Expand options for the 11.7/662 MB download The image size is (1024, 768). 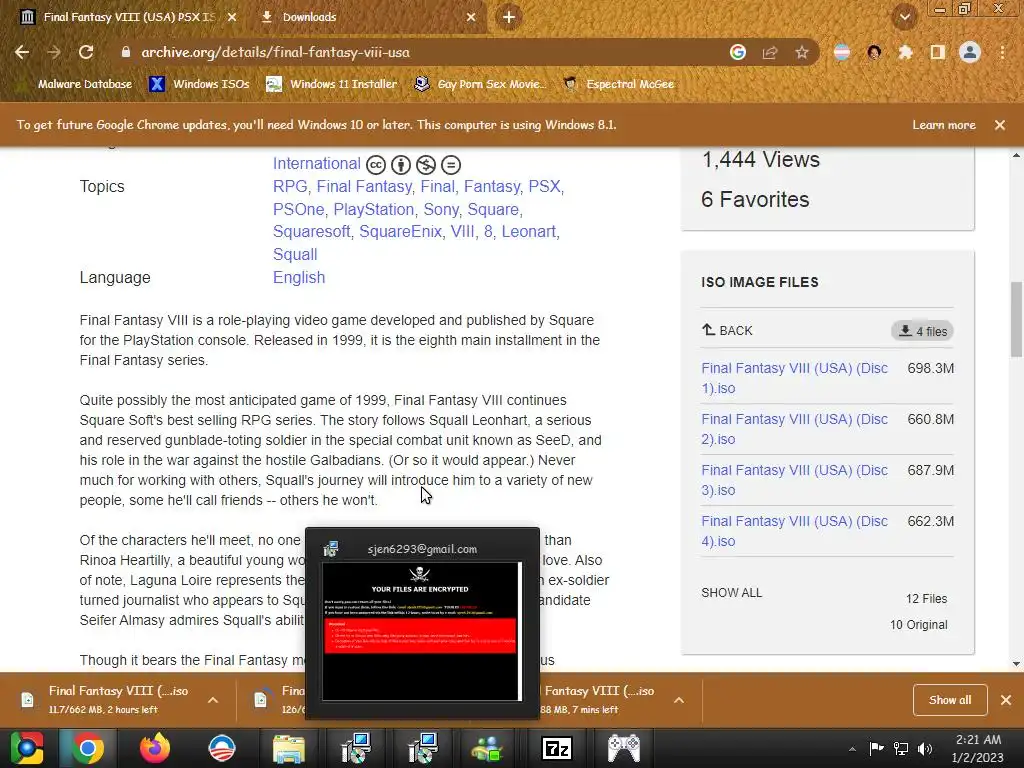[213, 700]
